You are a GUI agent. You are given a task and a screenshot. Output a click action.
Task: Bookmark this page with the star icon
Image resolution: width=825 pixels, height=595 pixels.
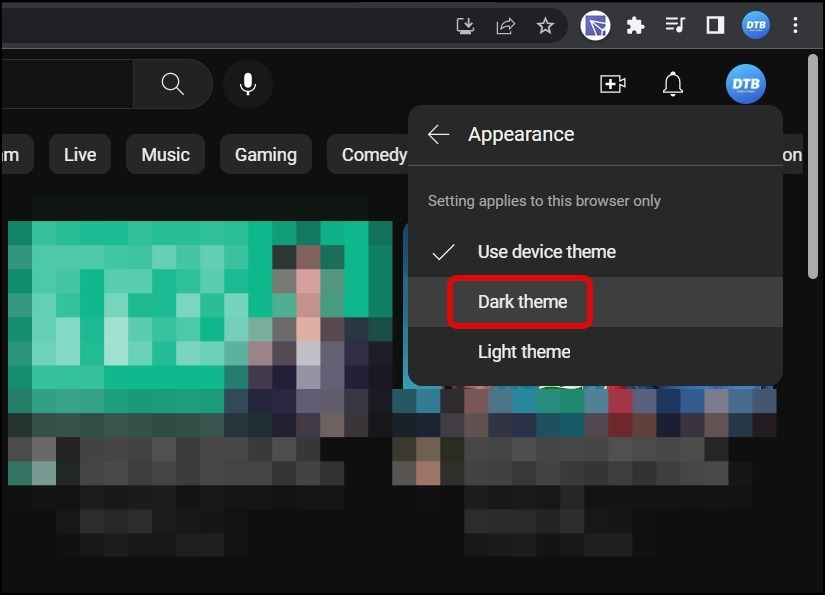coord(545,26)
